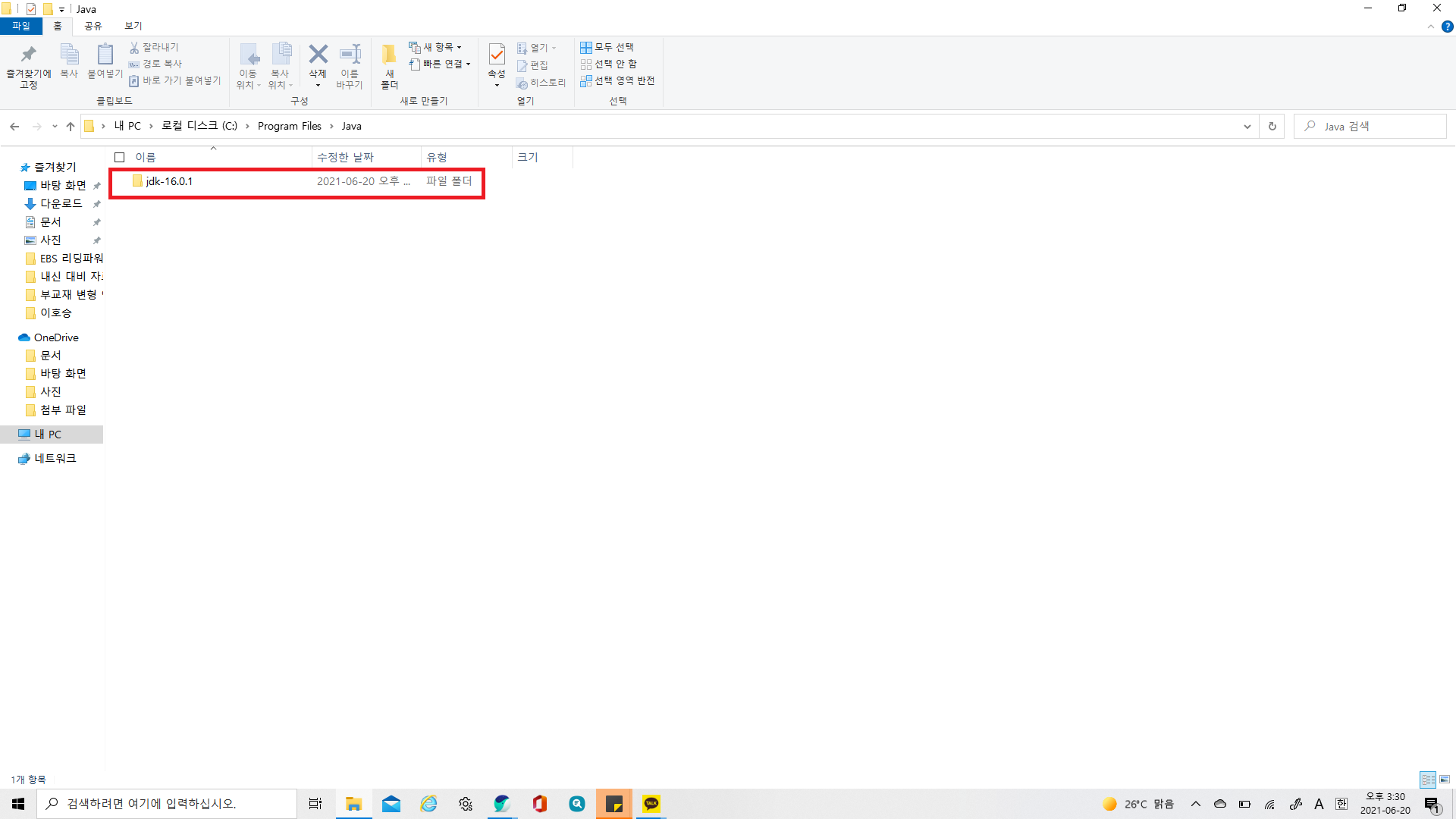This screenshot has height=819, width=1456.
Task: Click Select All (모두 선택) button
Action: (x=607, y=47)
